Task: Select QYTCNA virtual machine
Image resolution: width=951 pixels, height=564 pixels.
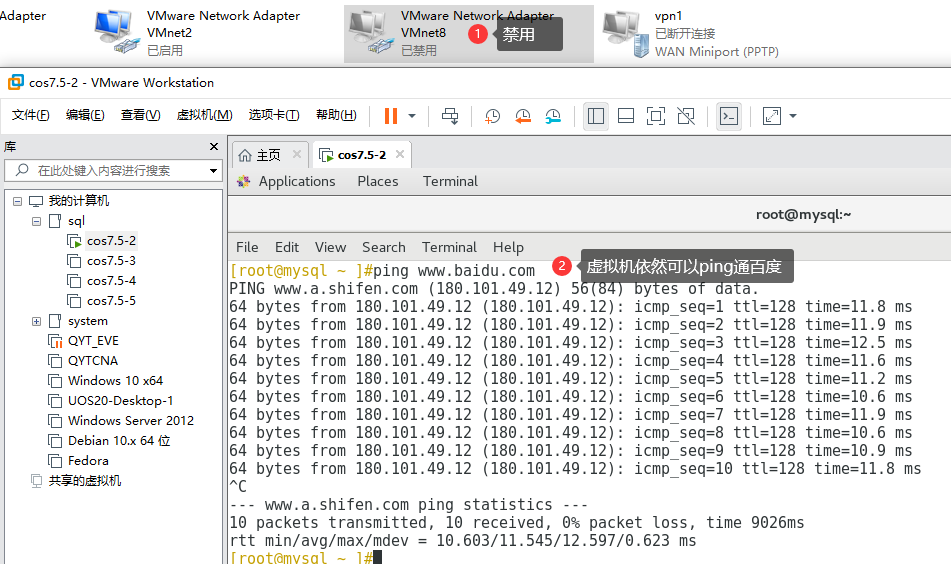Action: pos(93,361)
